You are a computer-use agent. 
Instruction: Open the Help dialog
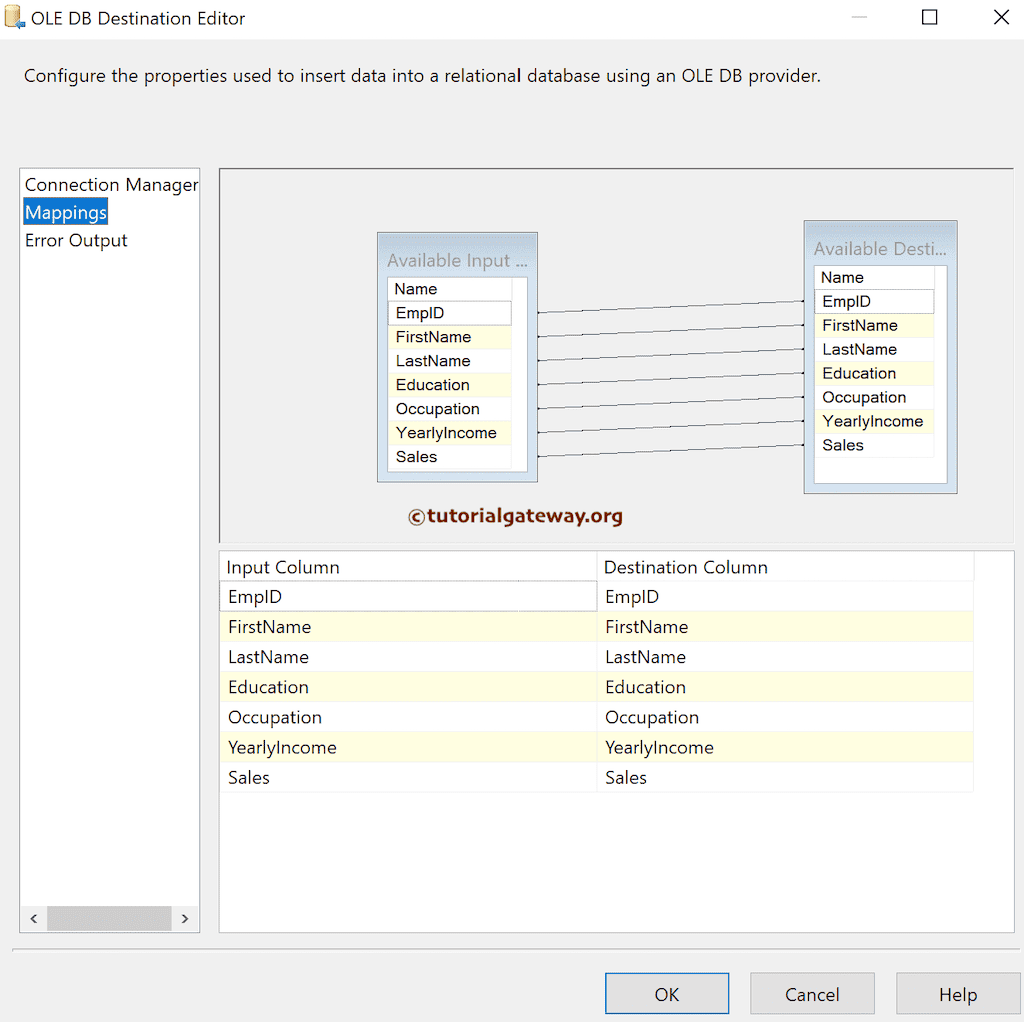[957, 993]
